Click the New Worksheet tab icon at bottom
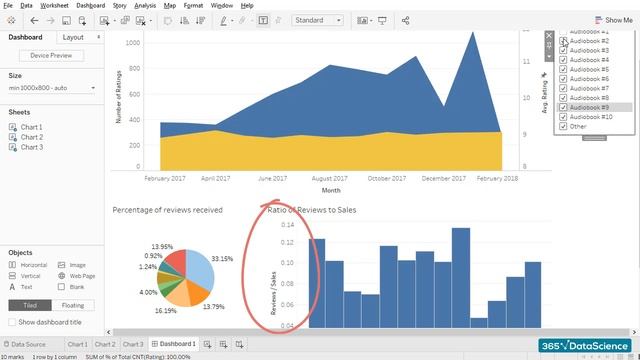Image resolution: width=640 pixels, height=360 pixels. coord(207,344)
